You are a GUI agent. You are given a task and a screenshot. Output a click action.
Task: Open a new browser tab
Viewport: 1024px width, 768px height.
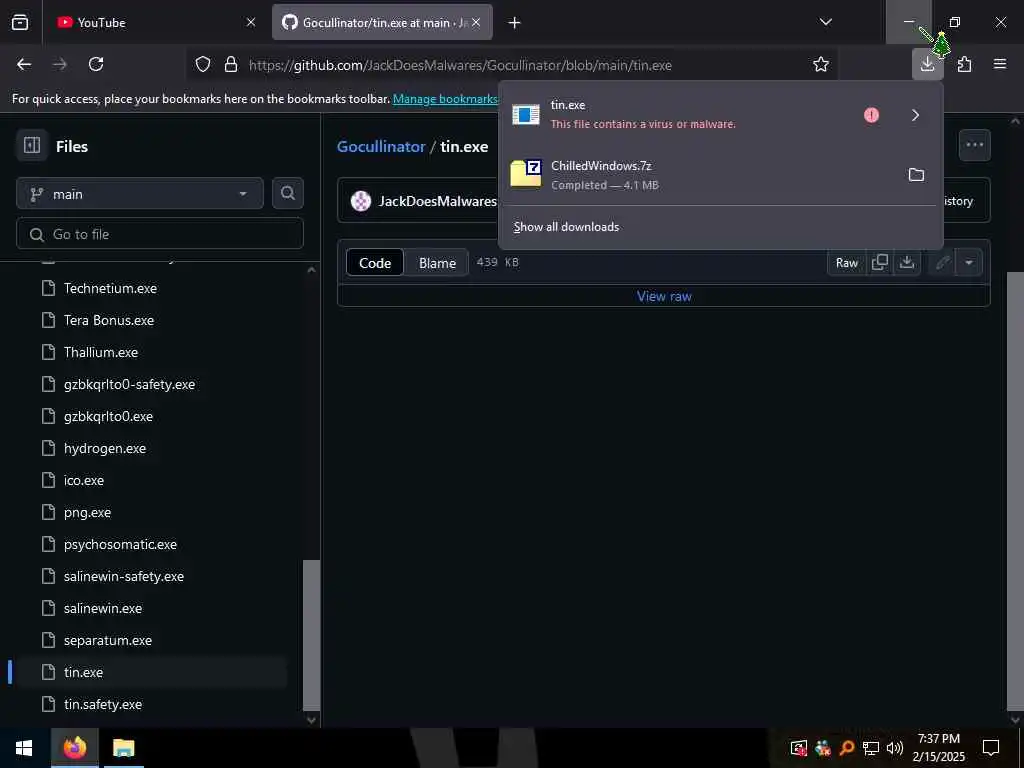[x=515, y=23]
